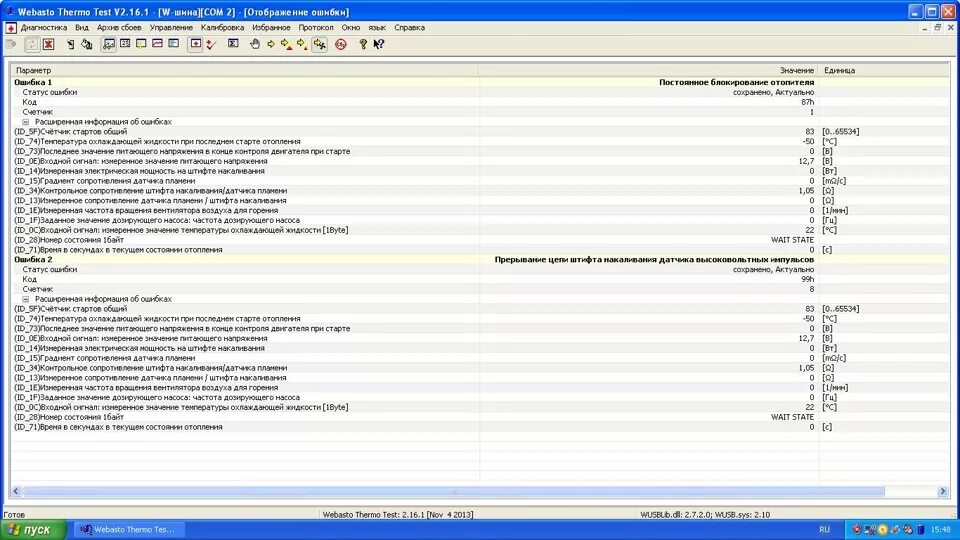Open the пуск Start button
The height and width of the screenshot is (540, 960).
[33, 530]
